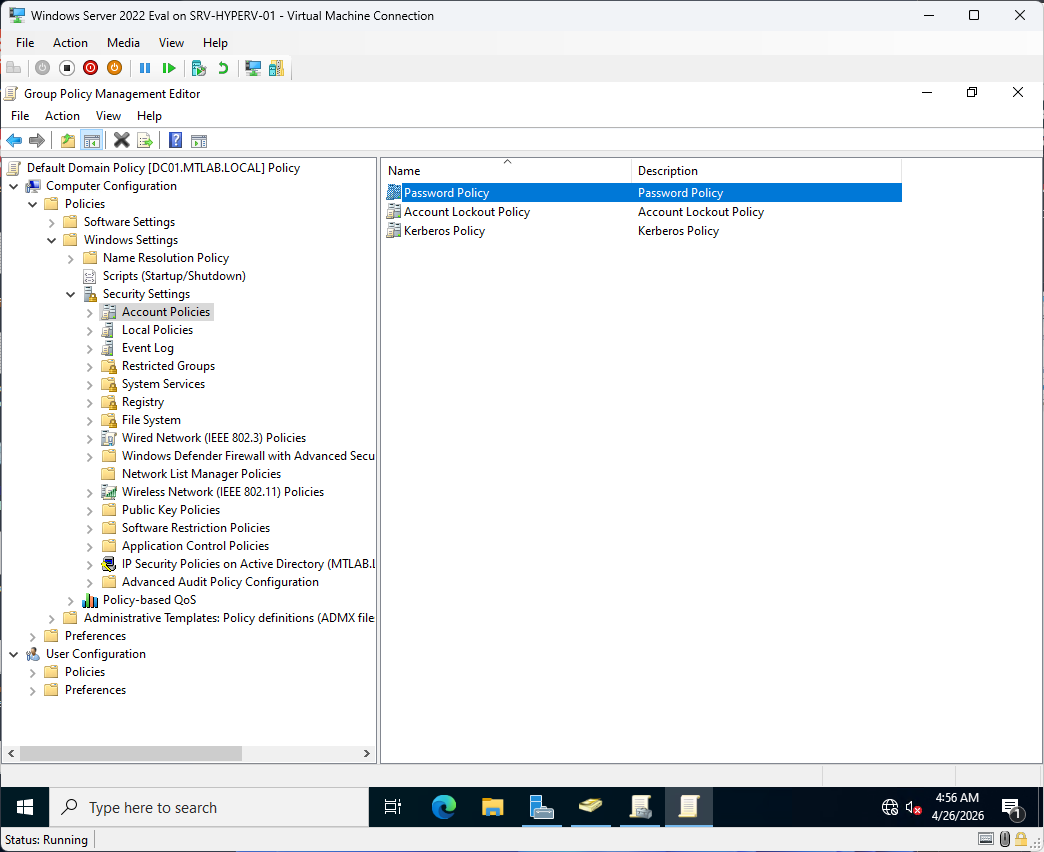
Task: Click the green Reset/Start VM icon
Action: pyautogui.click(x=169, y=68)
